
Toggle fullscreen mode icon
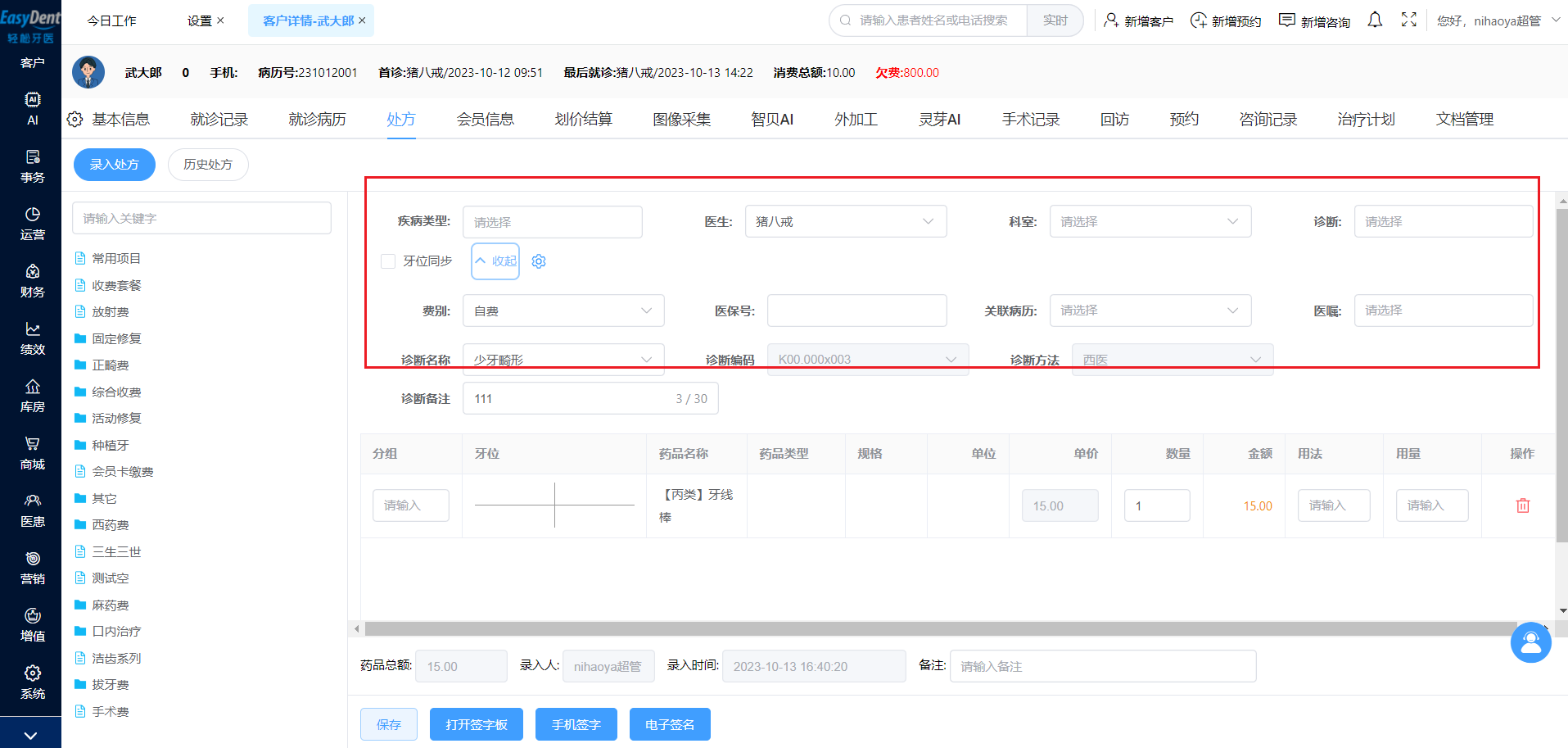[1408, 20]
